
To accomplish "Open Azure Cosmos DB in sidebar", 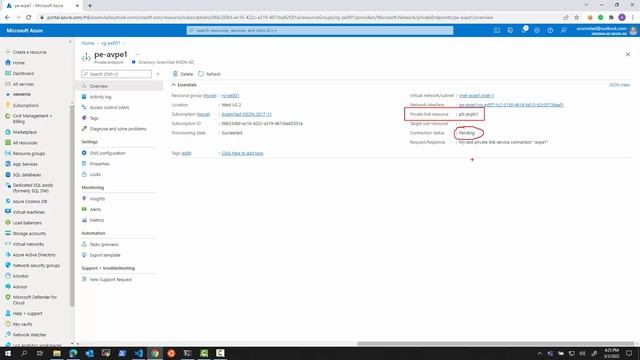I will pos(30,202).
